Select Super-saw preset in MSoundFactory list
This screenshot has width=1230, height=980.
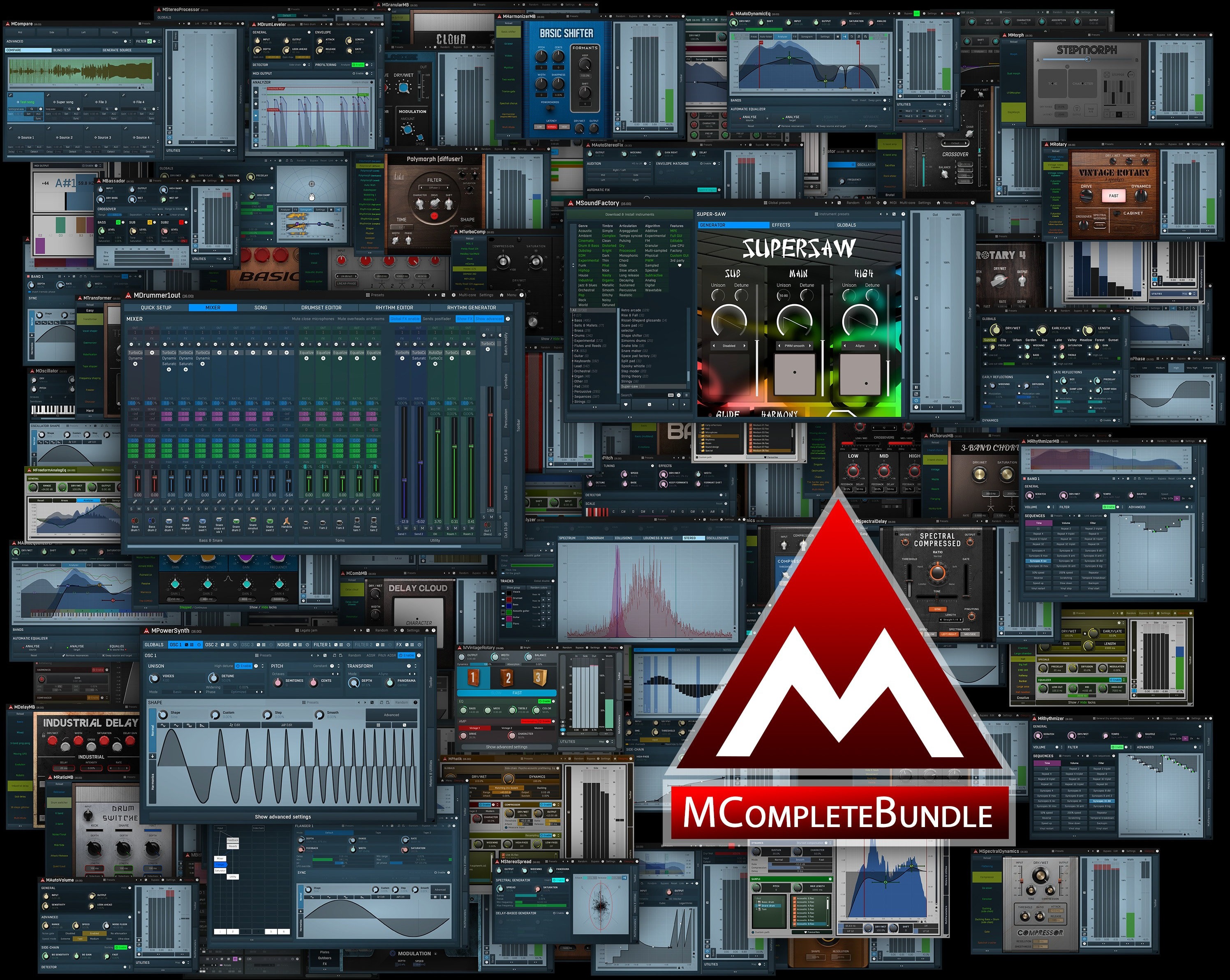(x=653, y=386)
